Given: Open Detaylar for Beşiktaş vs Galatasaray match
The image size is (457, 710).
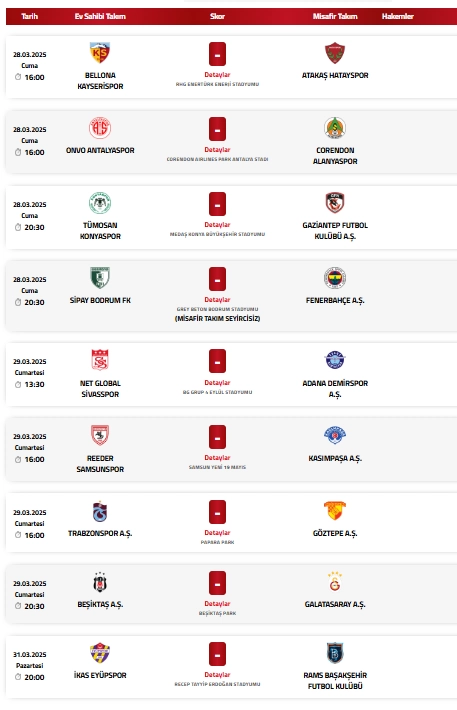Looking at the screenshot, I should click(x=217, y=604).
